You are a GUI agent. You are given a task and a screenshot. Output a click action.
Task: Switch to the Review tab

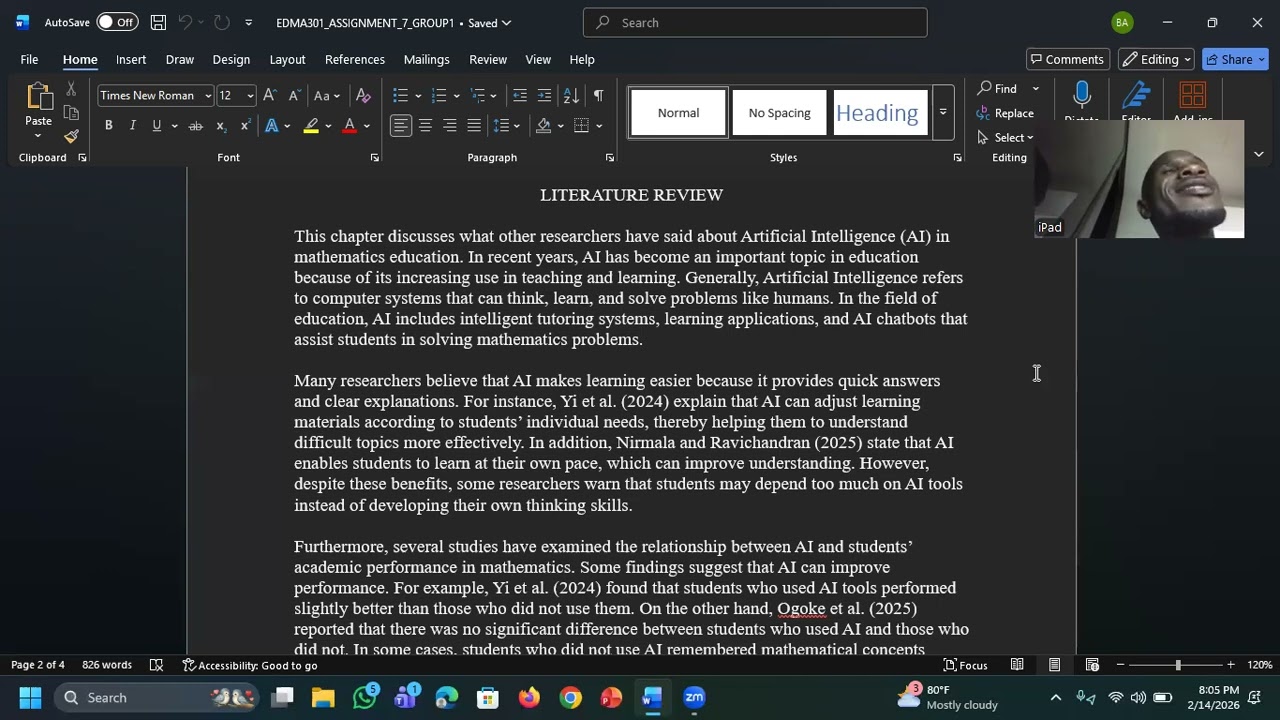[488, 59]
